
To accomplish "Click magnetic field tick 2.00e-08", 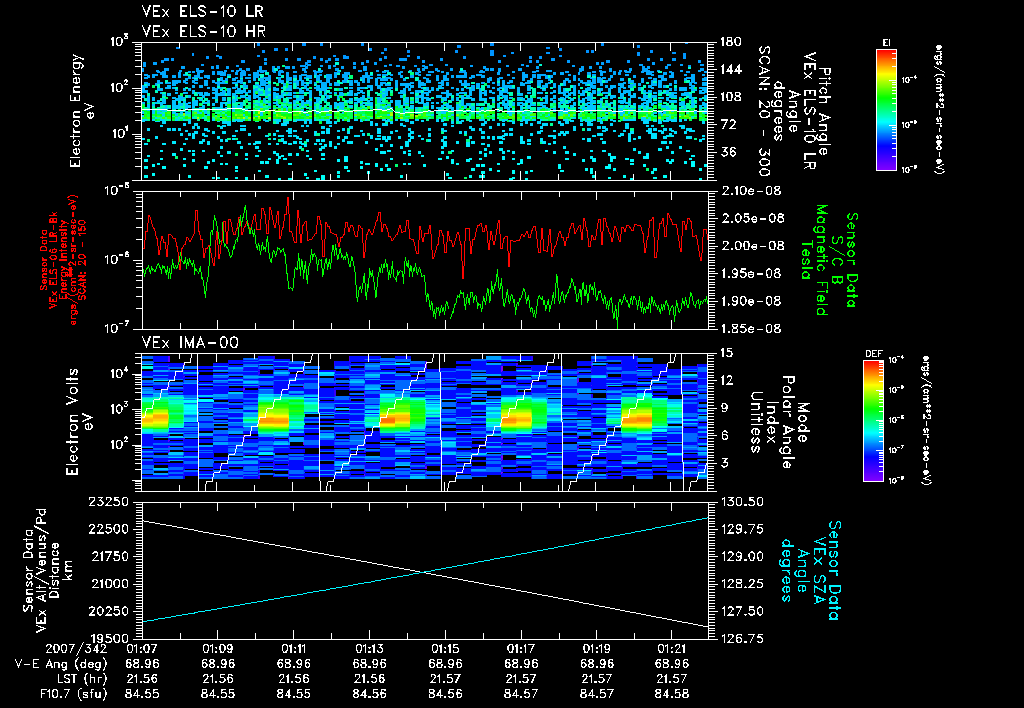I will pos(750,246).
